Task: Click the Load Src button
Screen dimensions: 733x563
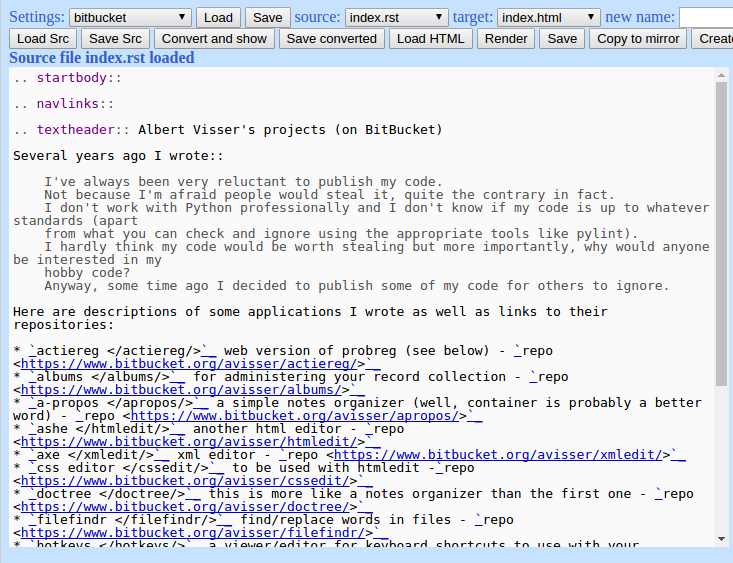Action: click(x=43, y=39)
